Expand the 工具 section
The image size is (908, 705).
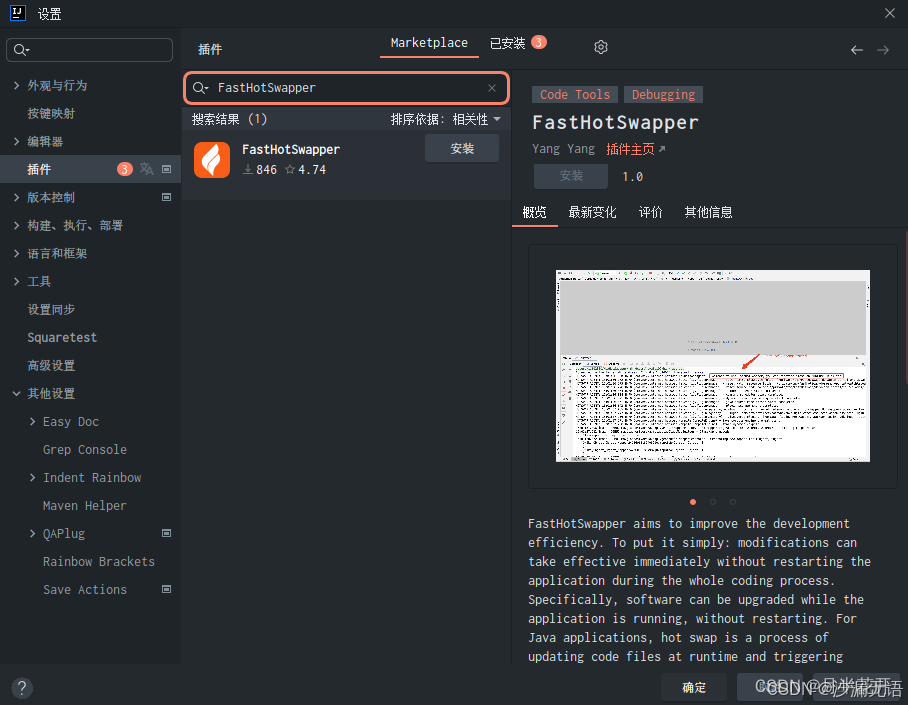[x=16, y=282]
